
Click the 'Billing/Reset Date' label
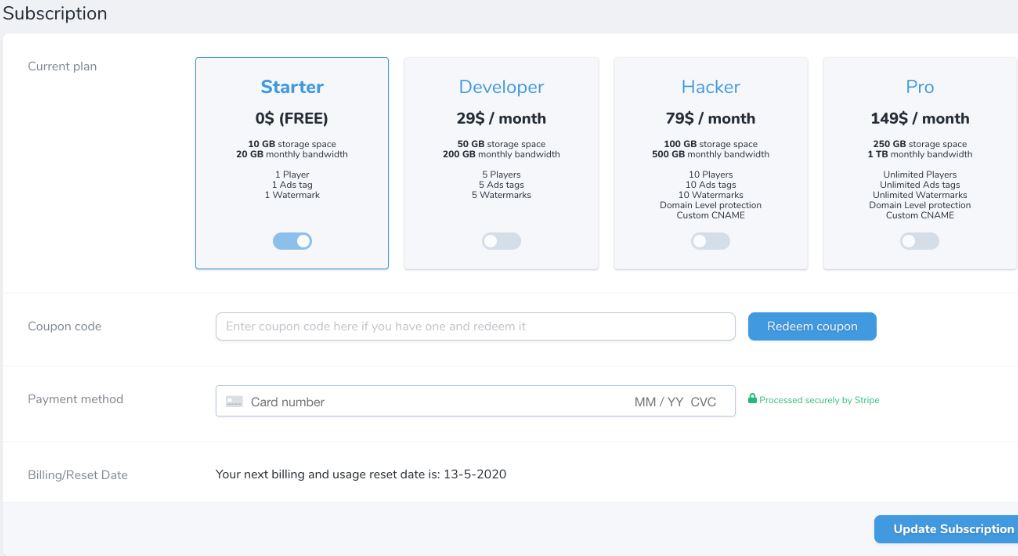coord(77,475)
